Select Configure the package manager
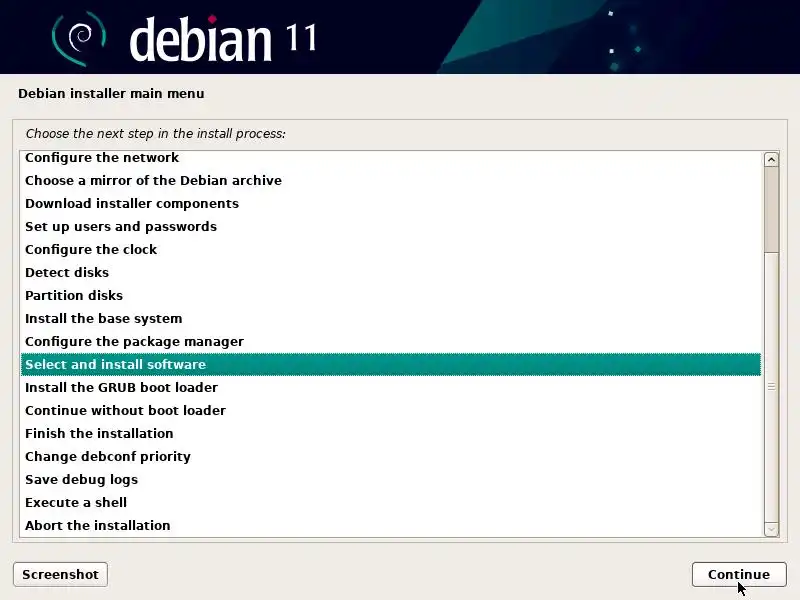The image size is (800, 600). tap(391, 341)
